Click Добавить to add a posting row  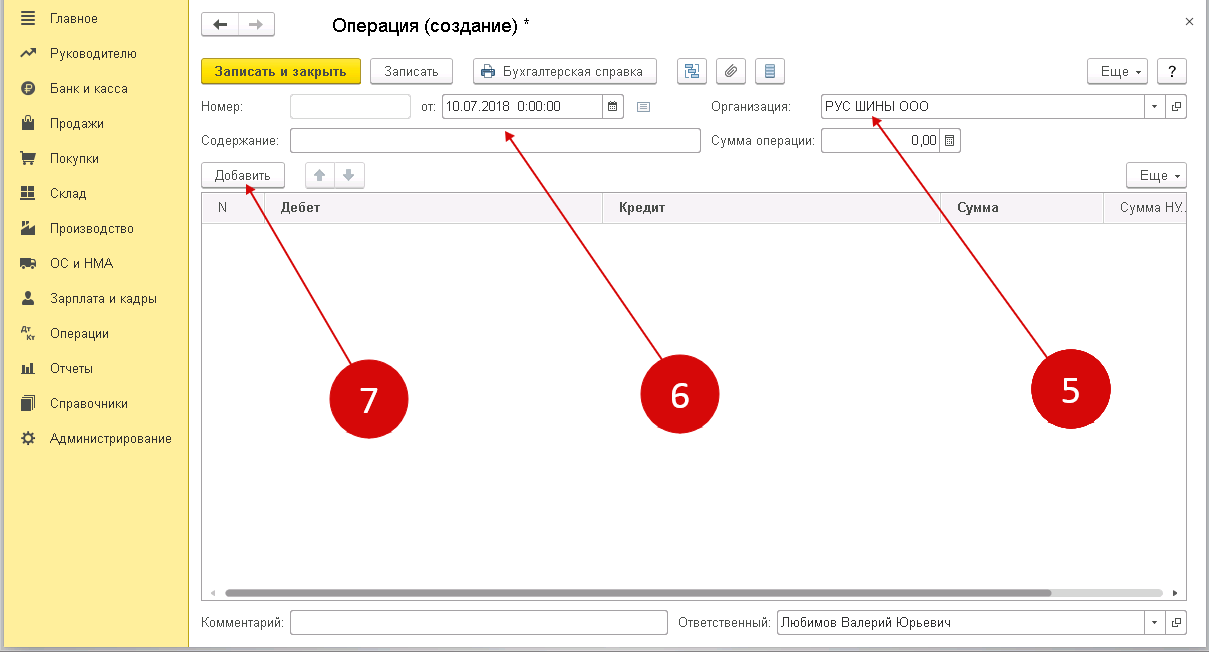click(x=243, y=175)
